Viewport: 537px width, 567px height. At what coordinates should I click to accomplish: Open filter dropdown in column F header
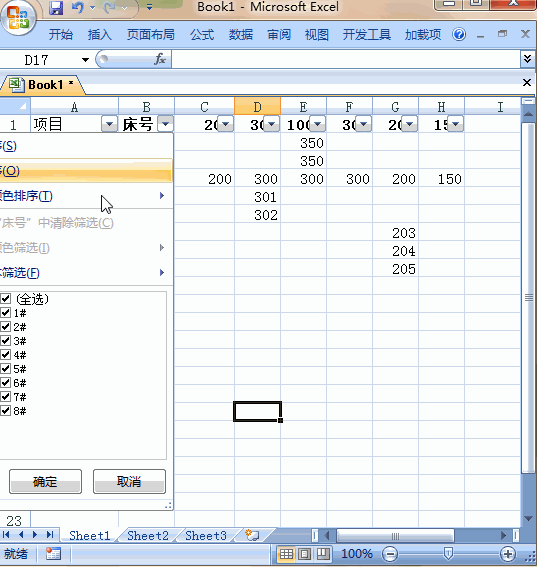pyautogui.click(x=363, y=124)
